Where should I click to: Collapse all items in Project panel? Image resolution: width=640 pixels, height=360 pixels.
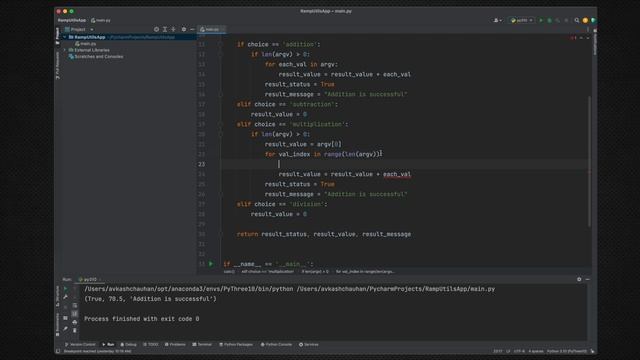(173, 29)
